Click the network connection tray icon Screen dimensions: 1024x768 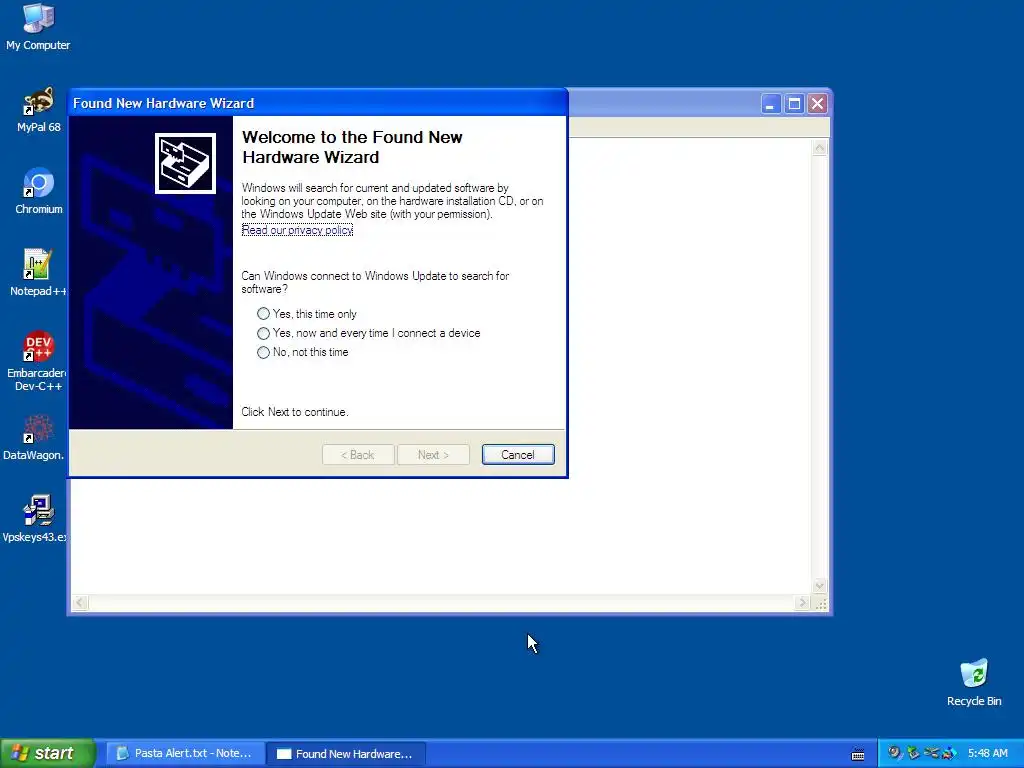[x=931, y=753]
